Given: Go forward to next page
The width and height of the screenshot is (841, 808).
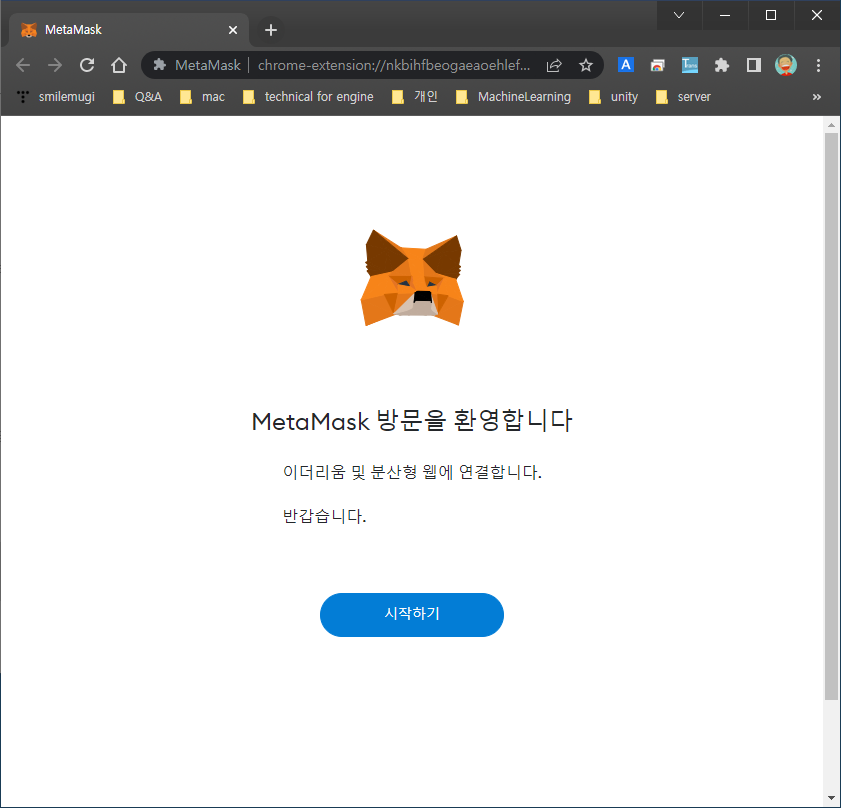Looking at the screenshot, I should click(55, 65).
